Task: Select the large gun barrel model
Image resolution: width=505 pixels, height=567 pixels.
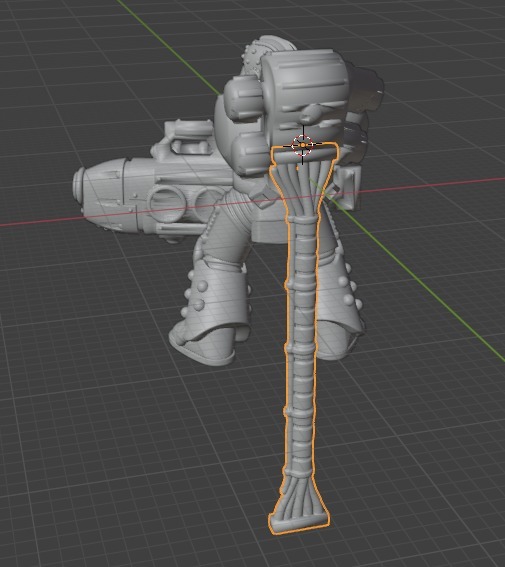Action: [154, 195]
